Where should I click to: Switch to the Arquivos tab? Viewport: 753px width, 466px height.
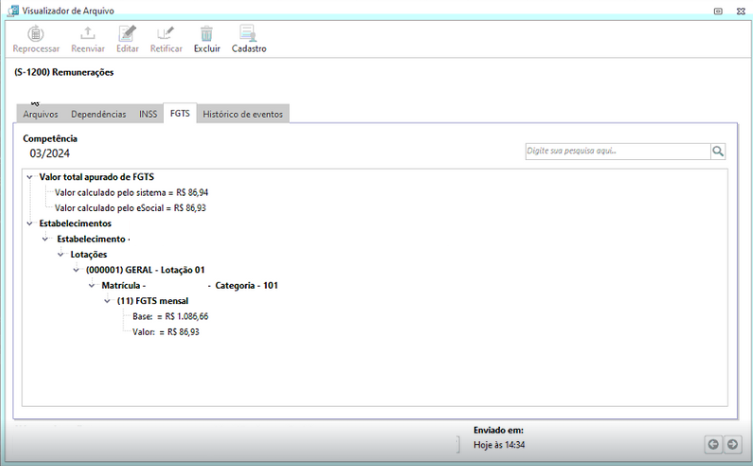point(40,114)
